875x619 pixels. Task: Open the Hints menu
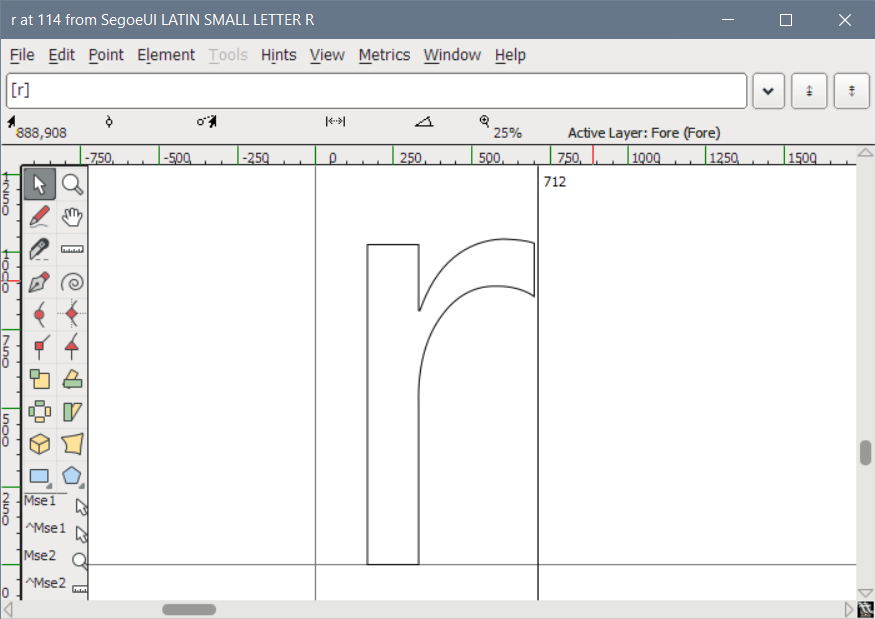pos(278,55)
